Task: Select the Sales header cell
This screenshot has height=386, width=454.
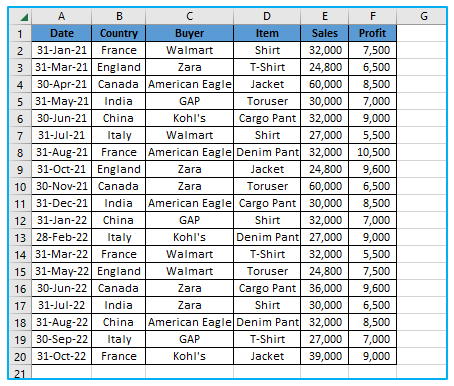Action: [x=325, y=33]
